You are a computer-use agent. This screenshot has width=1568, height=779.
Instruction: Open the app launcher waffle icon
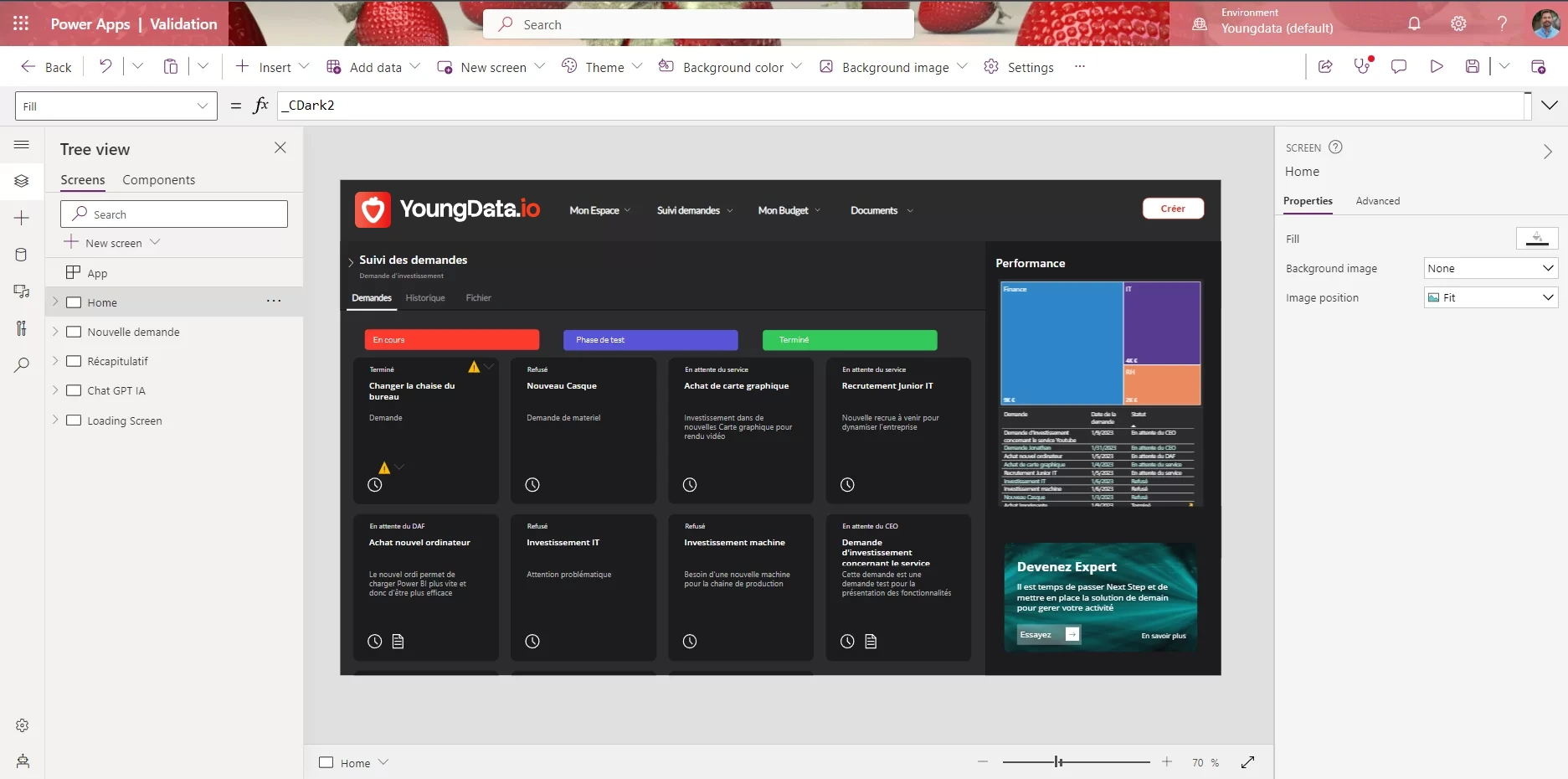tap(21, 23)
